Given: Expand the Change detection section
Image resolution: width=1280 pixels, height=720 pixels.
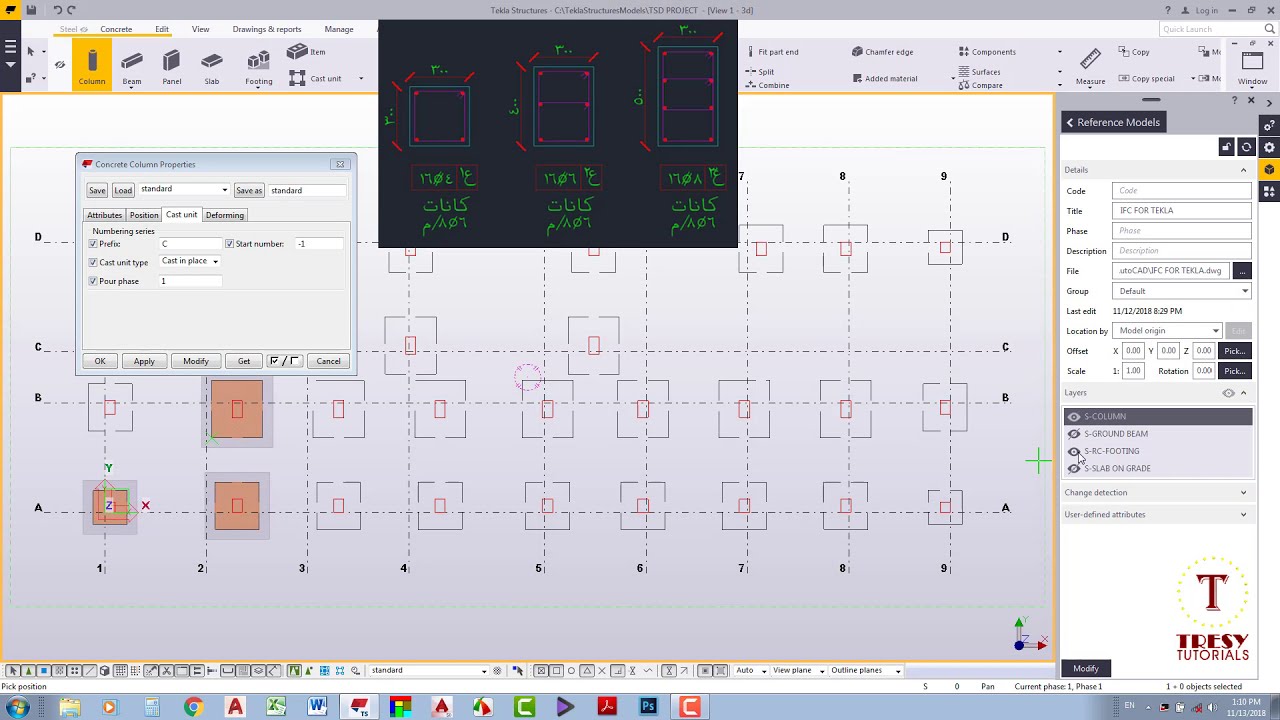Looking at the screenshot, I should 1157,492.
